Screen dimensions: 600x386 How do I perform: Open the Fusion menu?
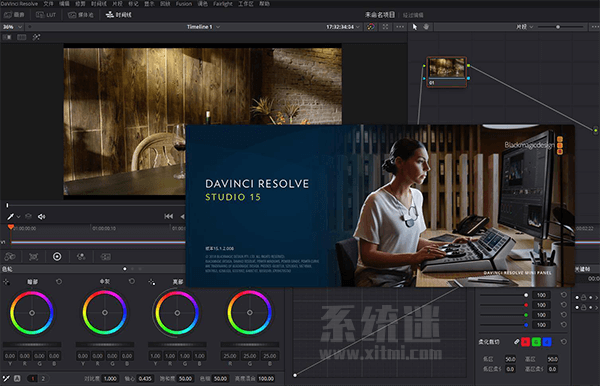click(x=184, y=3)
